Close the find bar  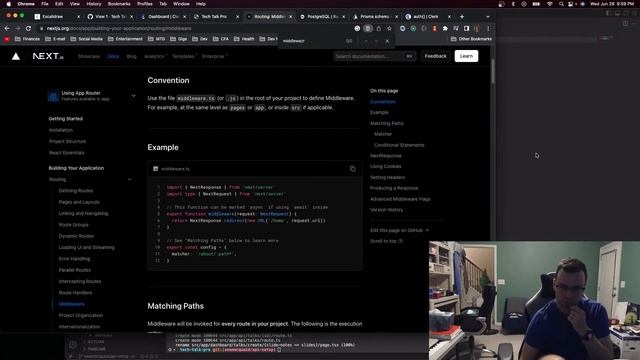click(387, 41)
